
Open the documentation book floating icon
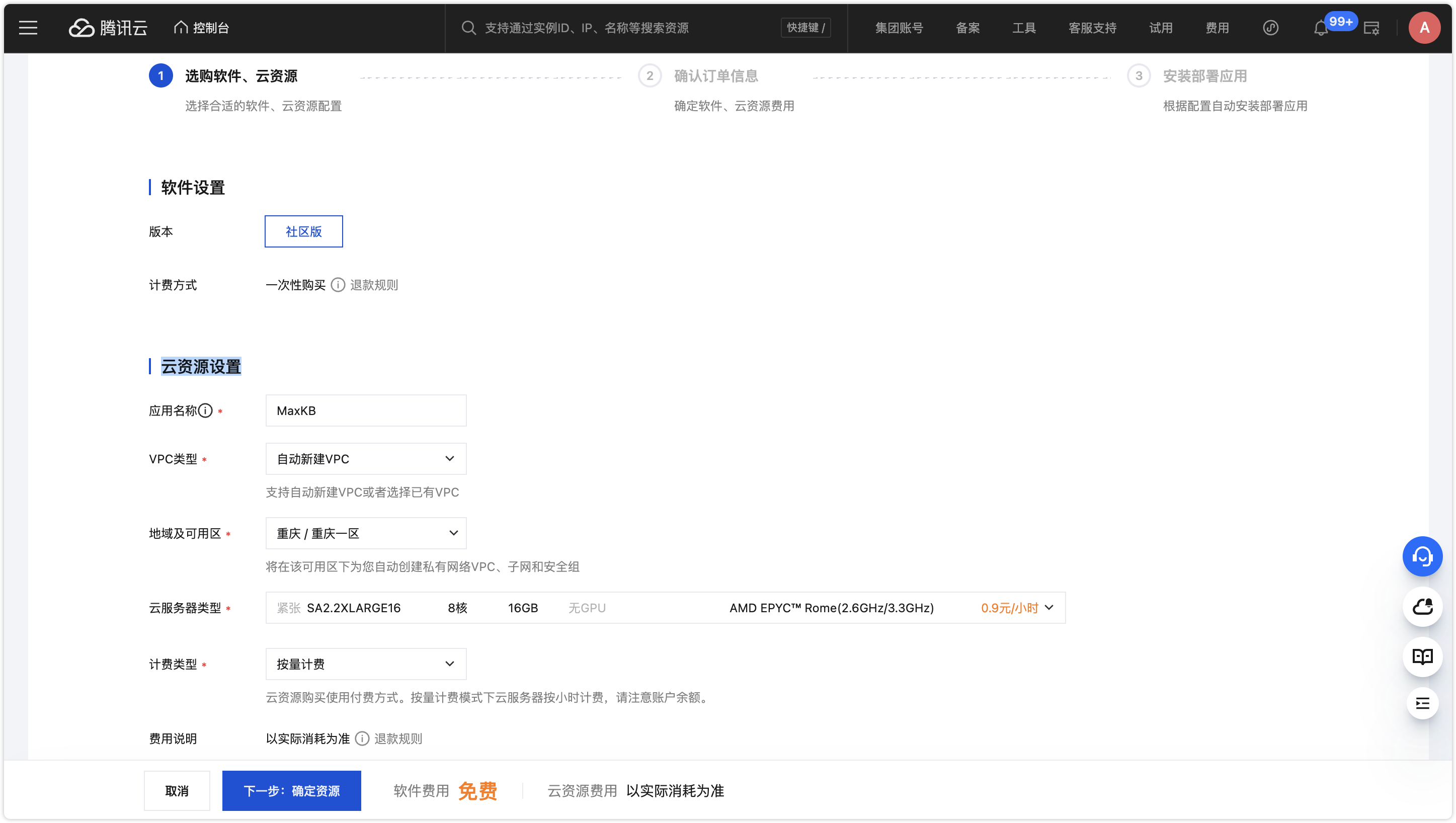point(1423,656)
